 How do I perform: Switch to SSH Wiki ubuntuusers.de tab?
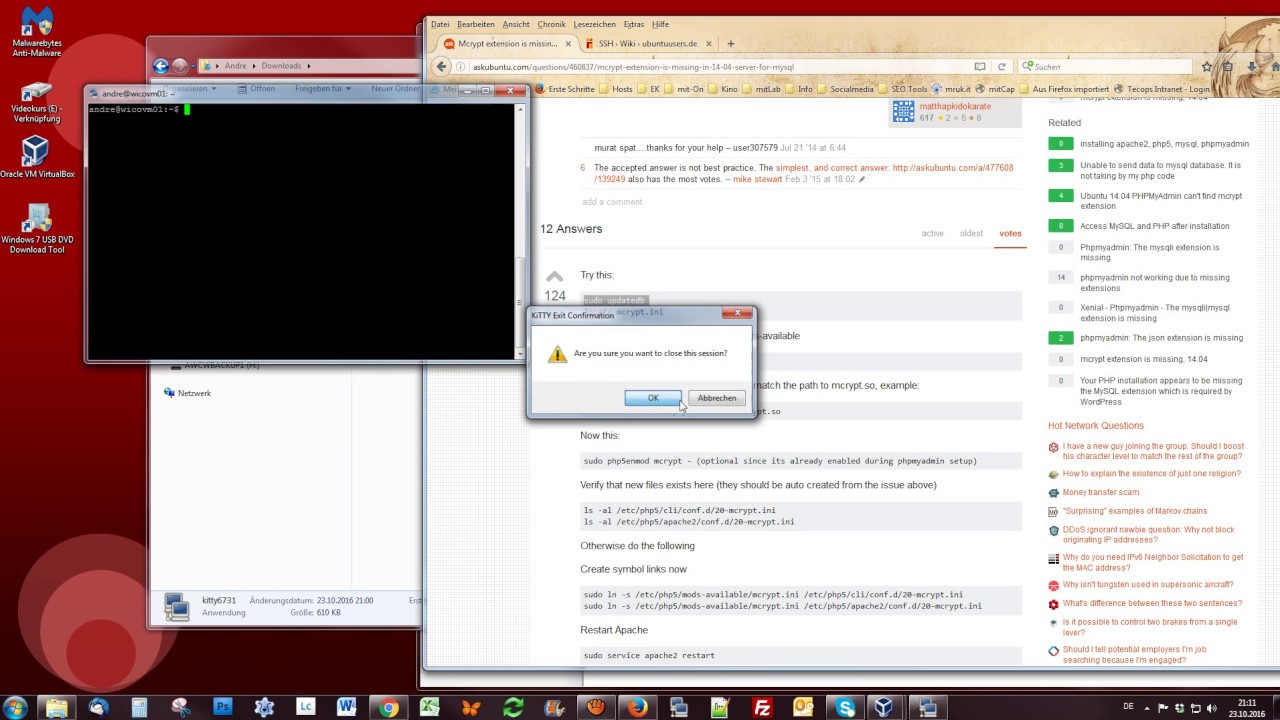pos(649,44)
